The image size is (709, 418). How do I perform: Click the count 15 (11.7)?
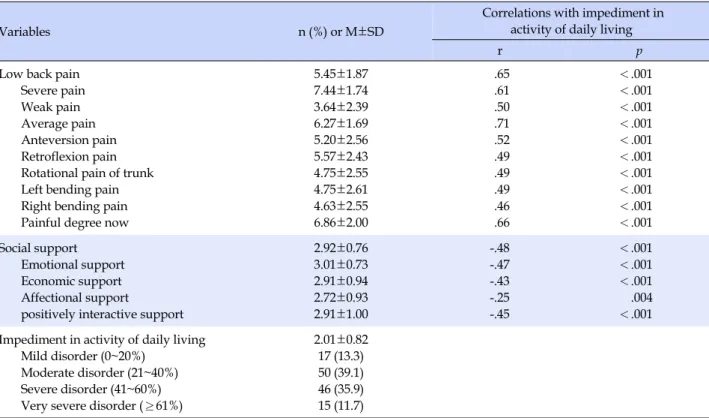coord(341,406)
